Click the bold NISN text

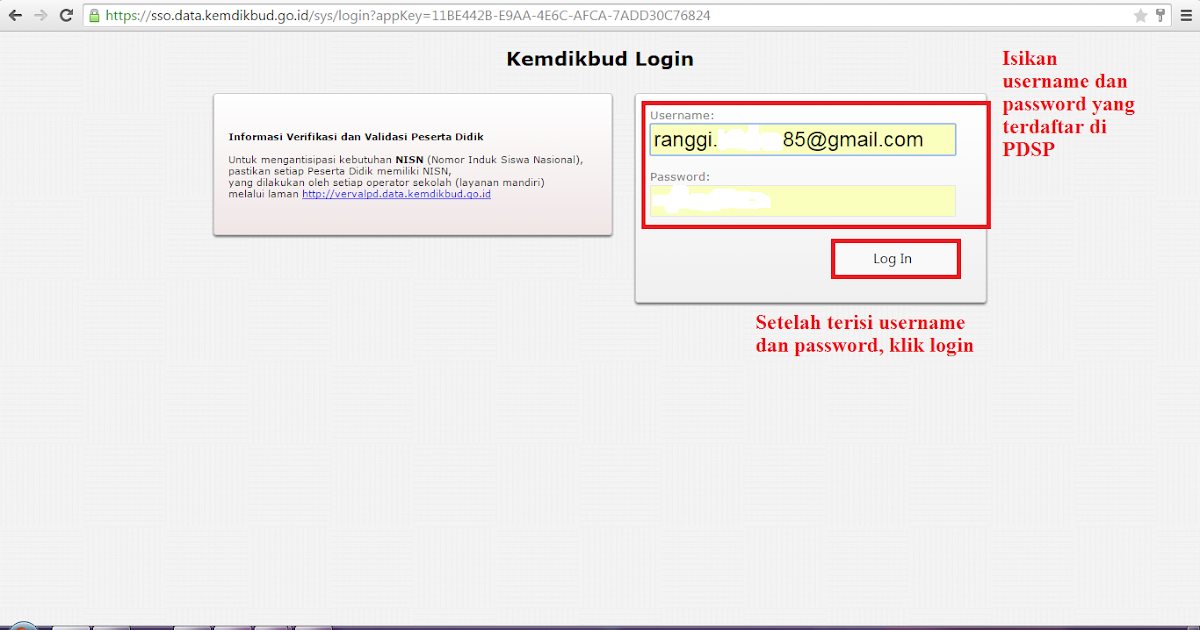point(409,160)
